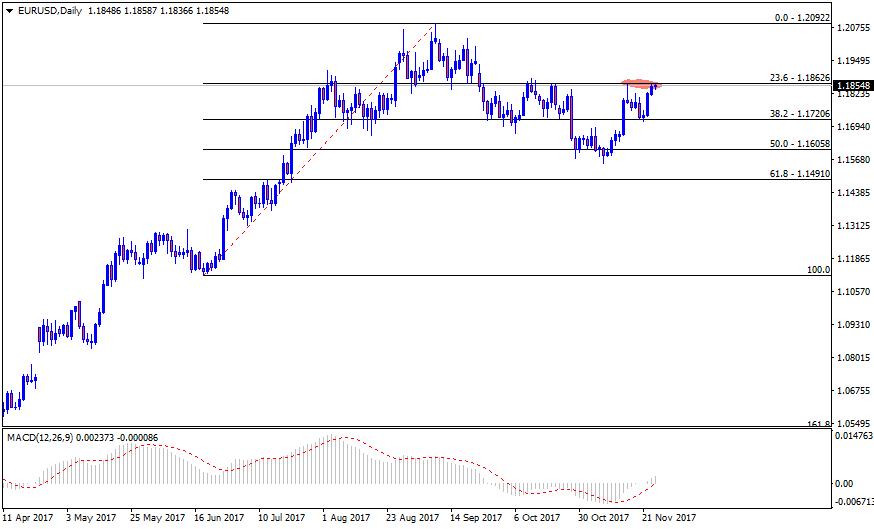This screenshot has height=529, width=874.
Task: Click the 1.13125 price scale value
Action: click(x=852, y=225)
